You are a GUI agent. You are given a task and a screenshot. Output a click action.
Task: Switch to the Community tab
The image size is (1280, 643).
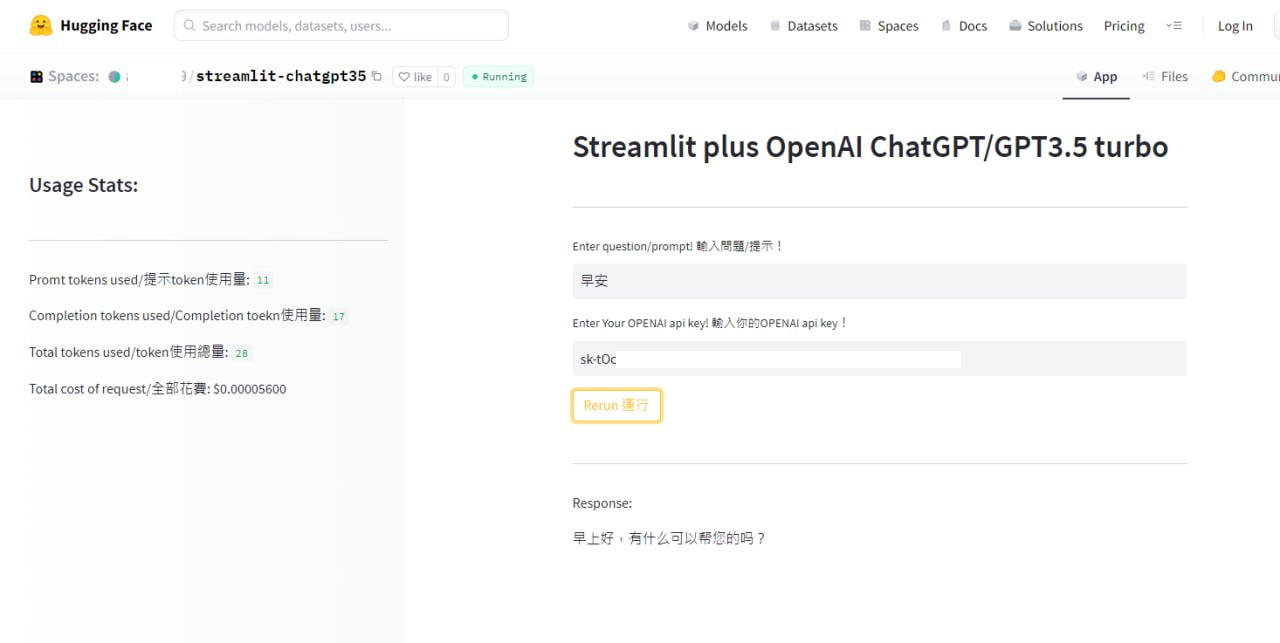[x=1245, y=77]
